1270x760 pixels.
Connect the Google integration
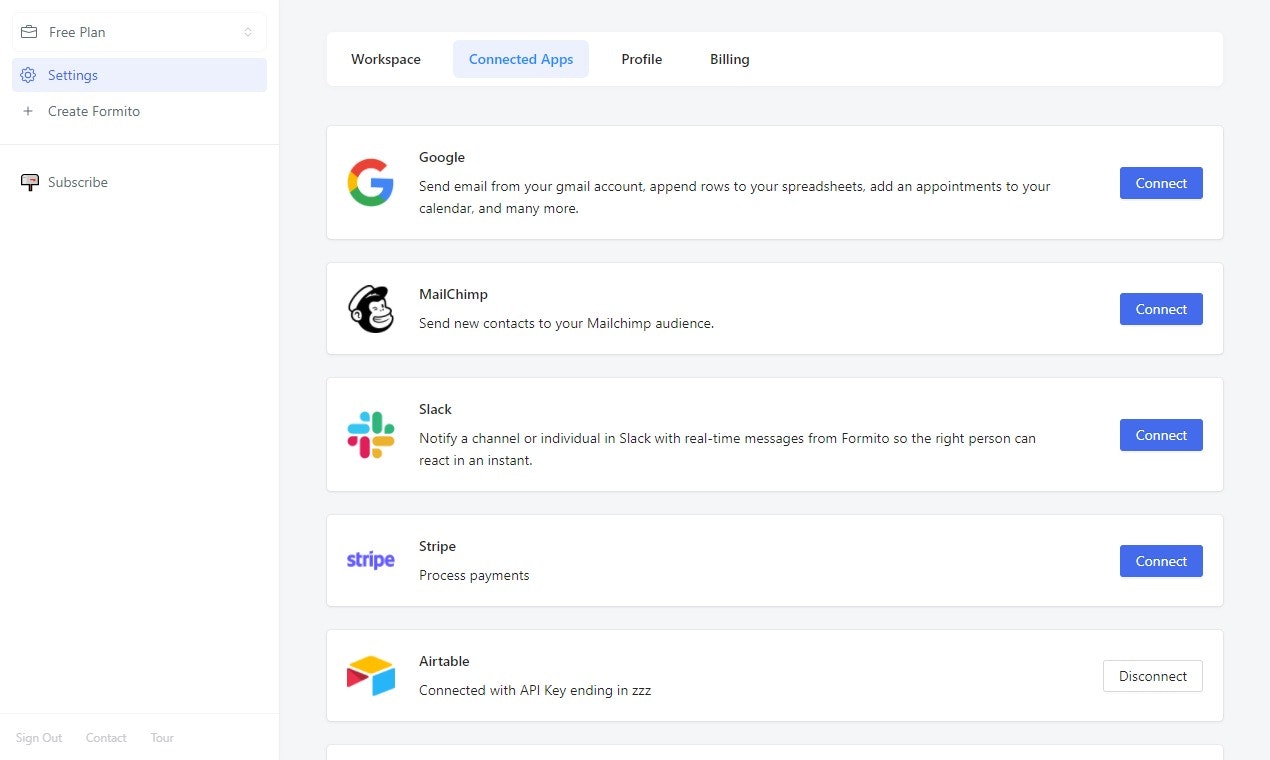click(x=1160, y=183)
